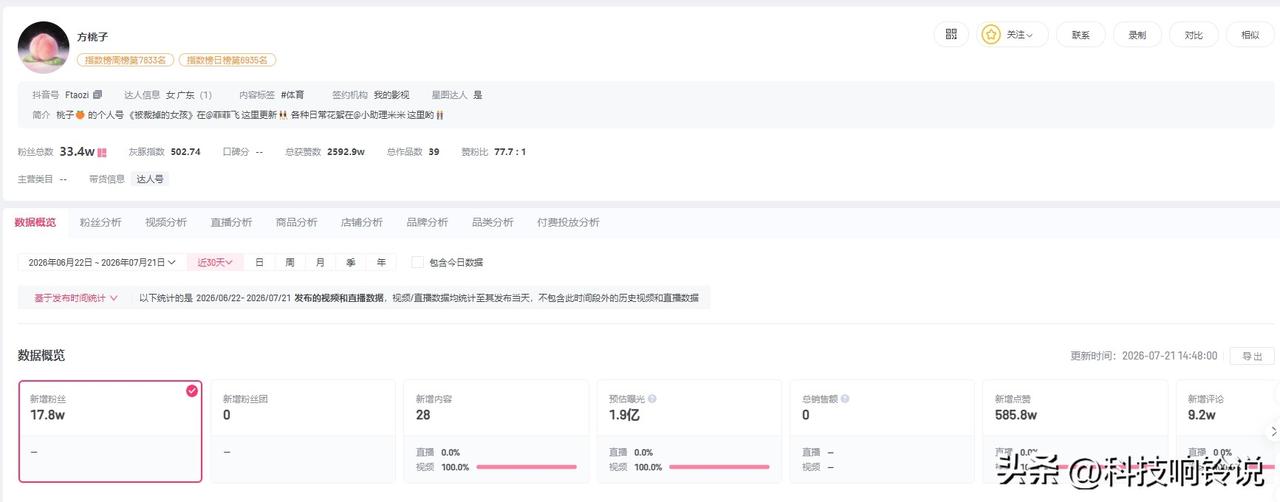This screenshot has width=1280, height=502.
Task: Click the next arrow beside the data cards
Action: [1272, 431]
